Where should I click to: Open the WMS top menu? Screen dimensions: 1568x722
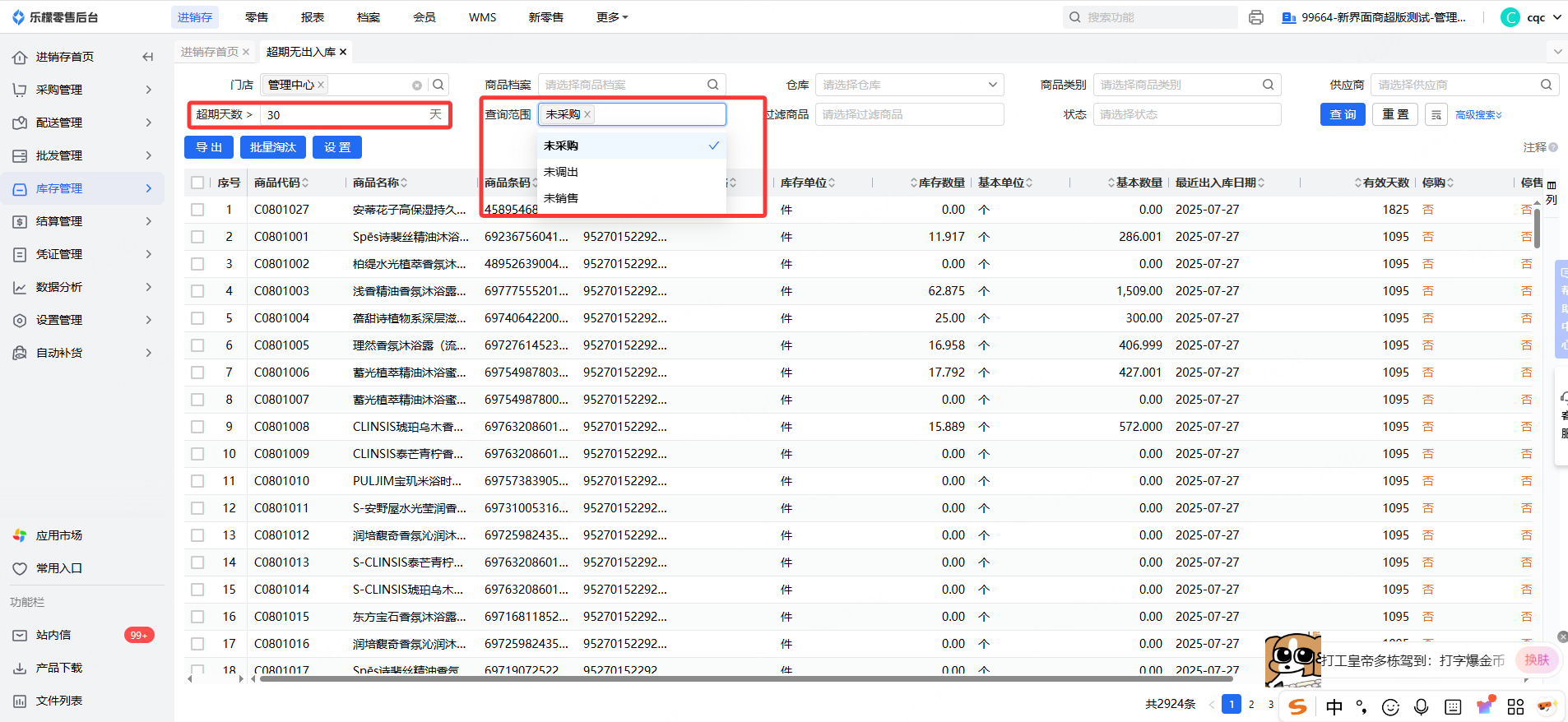tap(483, 17)
